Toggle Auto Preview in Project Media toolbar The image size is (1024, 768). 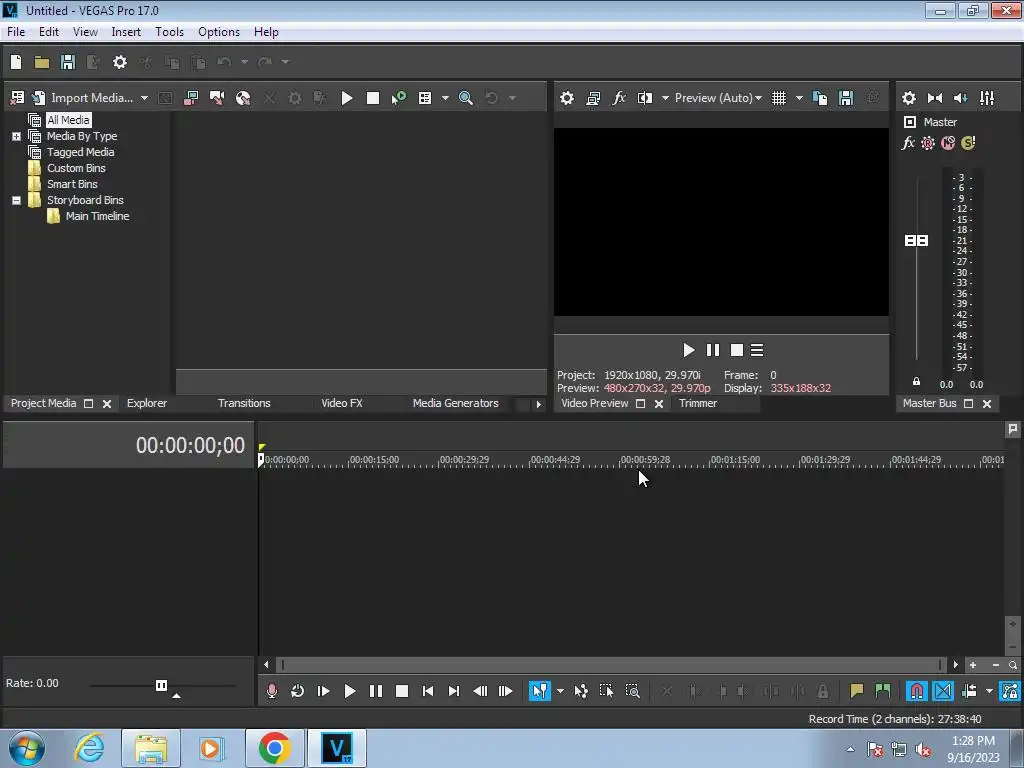coord(398,98)
